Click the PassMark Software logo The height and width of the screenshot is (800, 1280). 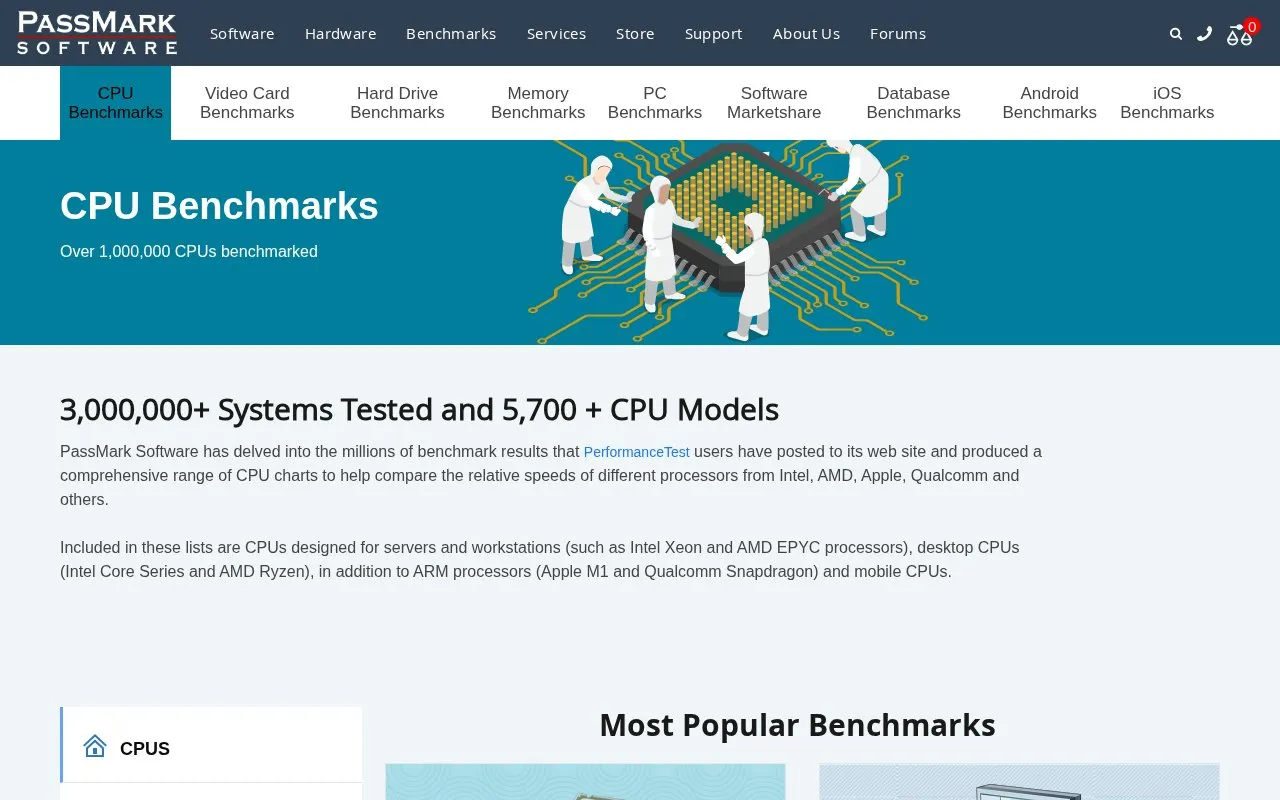click(x=97, y=33)
